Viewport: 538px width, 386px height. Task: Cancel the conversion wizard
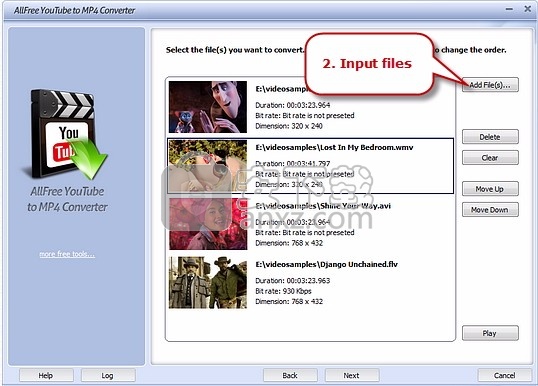(504, 375)
